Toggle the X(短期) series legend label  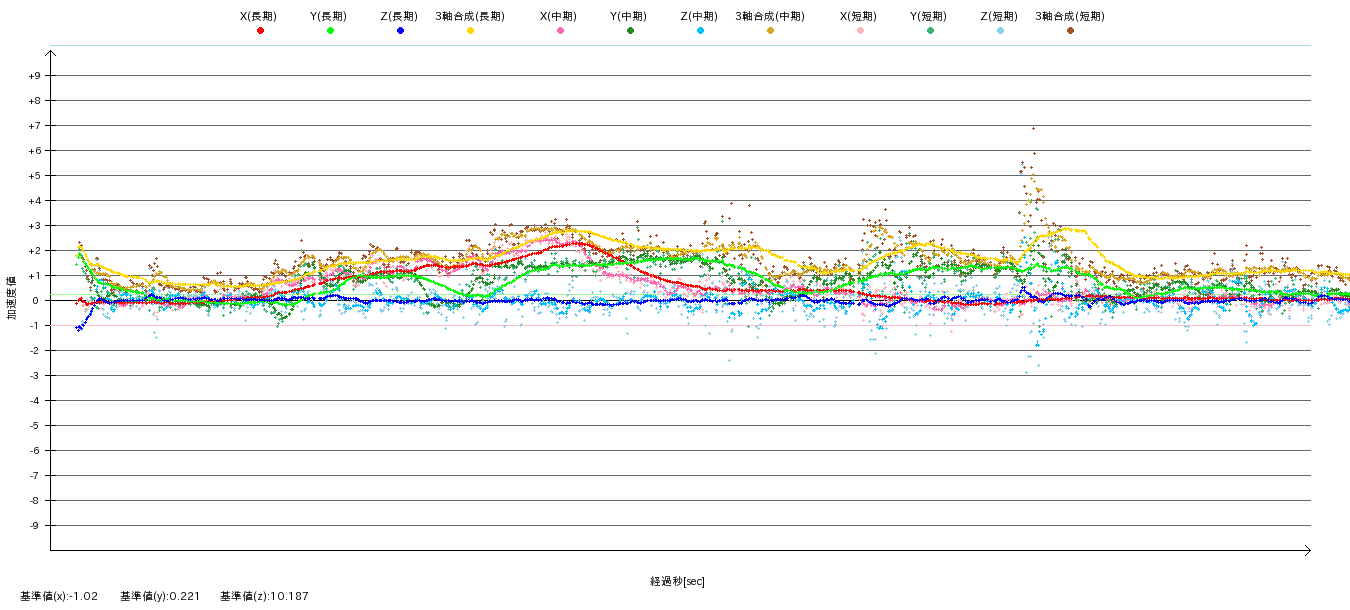858,16
